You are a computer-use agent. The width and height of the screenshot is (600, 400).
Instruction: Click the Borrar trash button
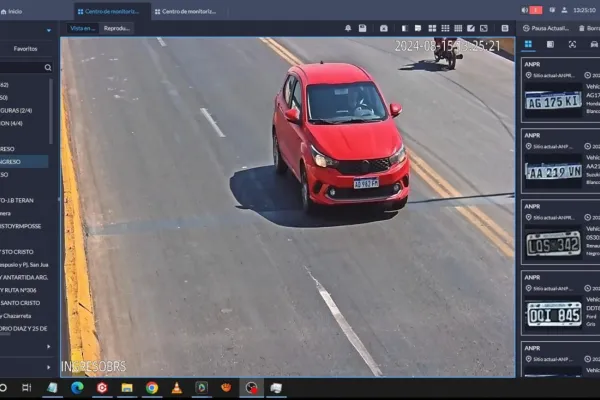tap(589, 28)
